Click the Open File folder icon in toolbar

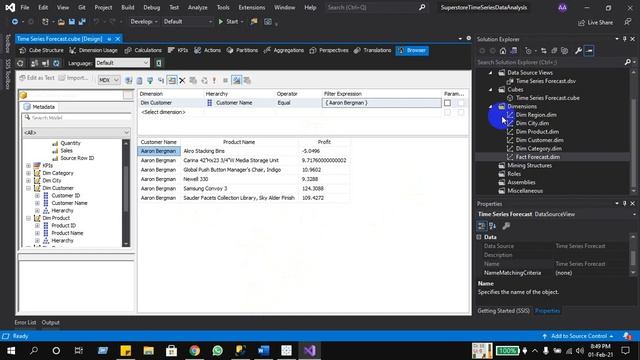tap(61, 22)
